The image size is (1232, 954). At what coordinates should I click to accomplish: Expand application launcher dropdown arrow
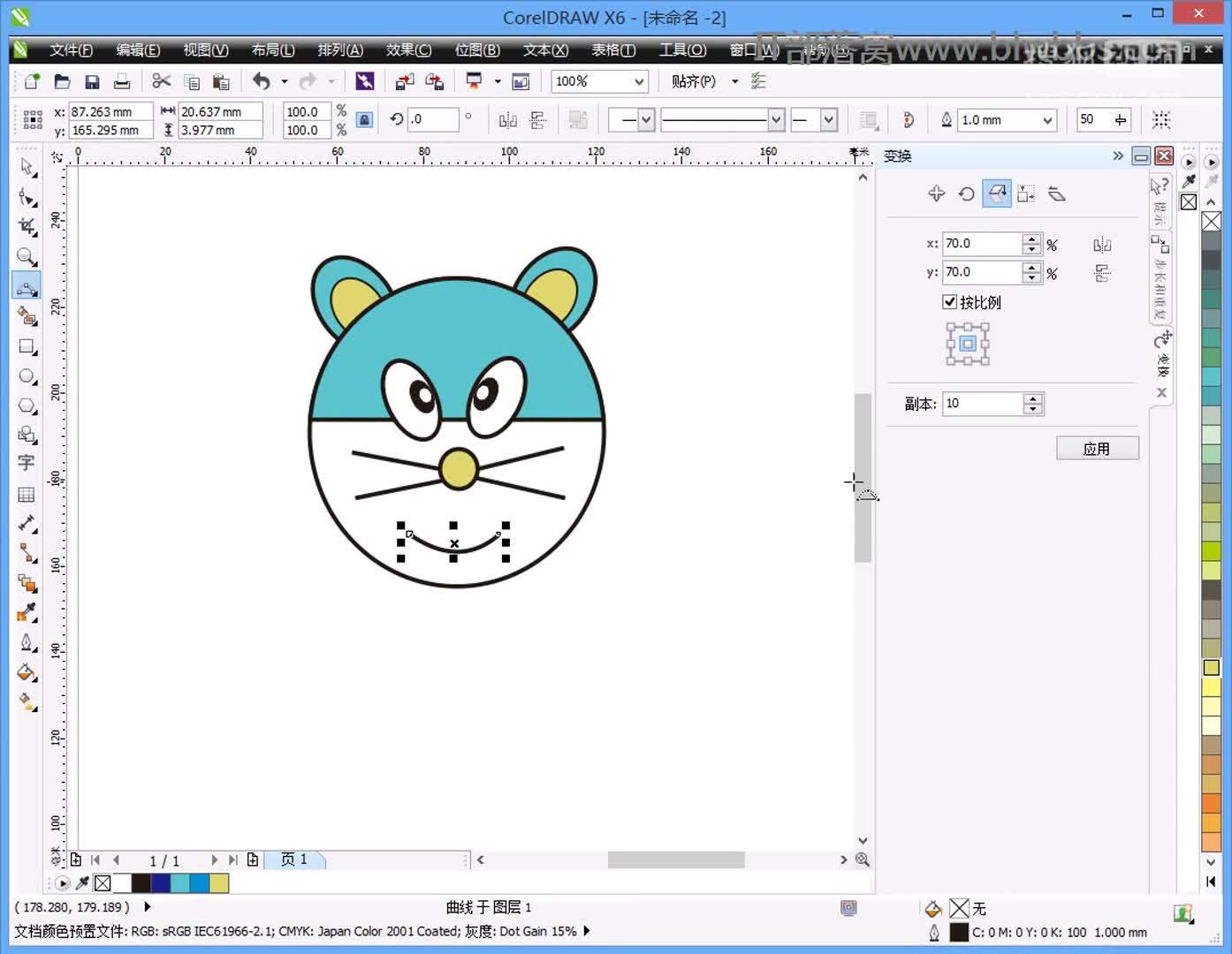[x=498, y=81]
